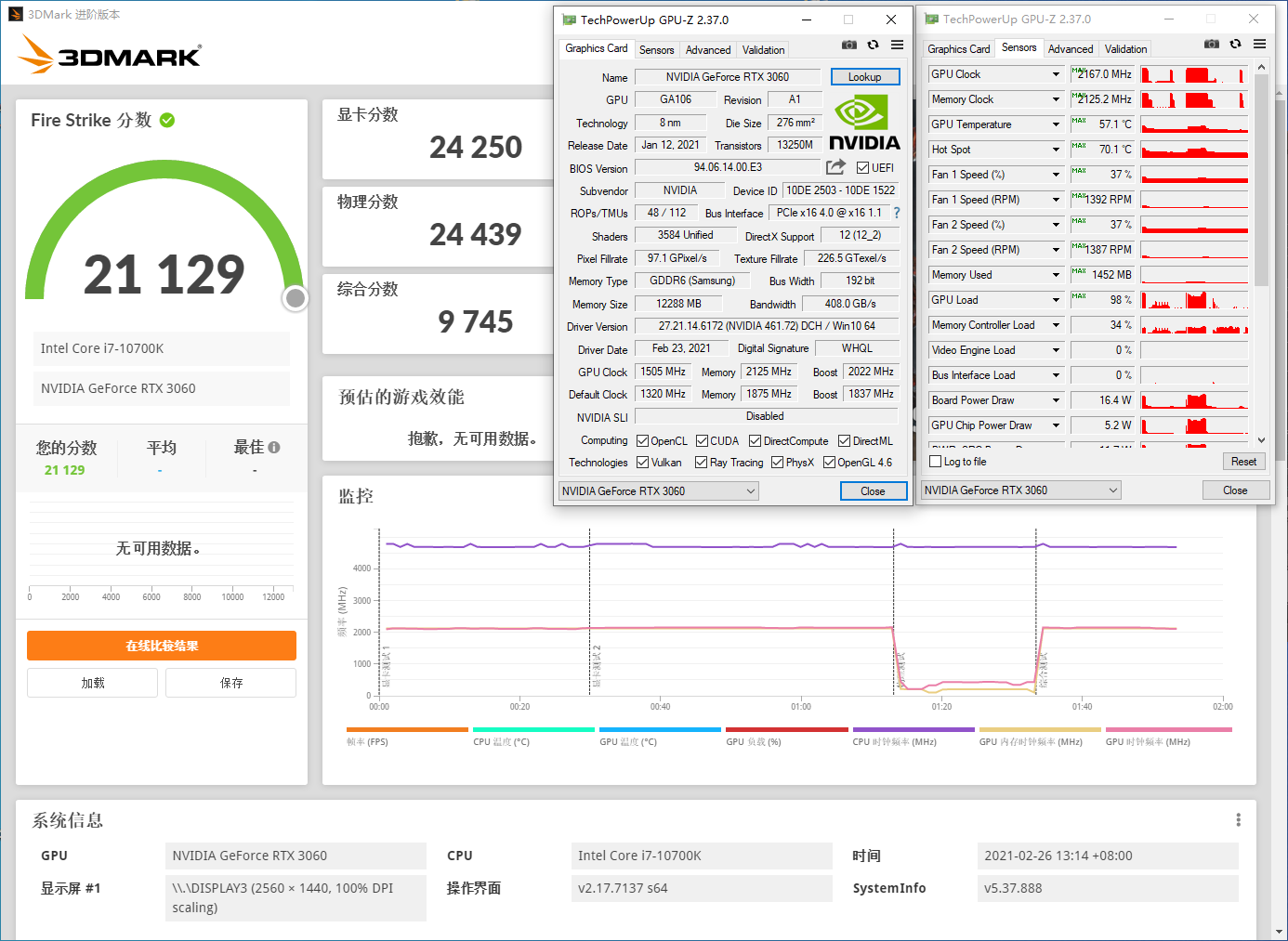Click camera screenshot icon in GPU-Z Graphics Card window
1288x941 pixels.
click(848, 45)
